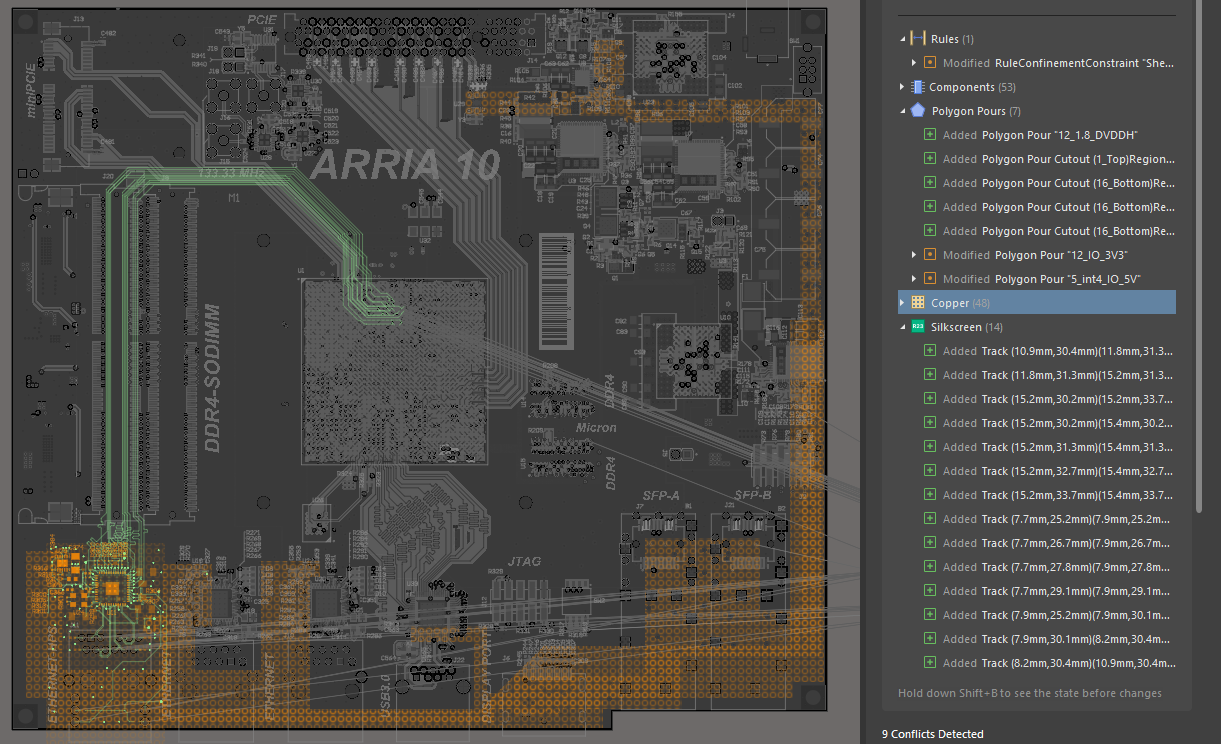Expand Modified Polygon Pour "12_IO_3V3" entry

click(x=914, y=255)
